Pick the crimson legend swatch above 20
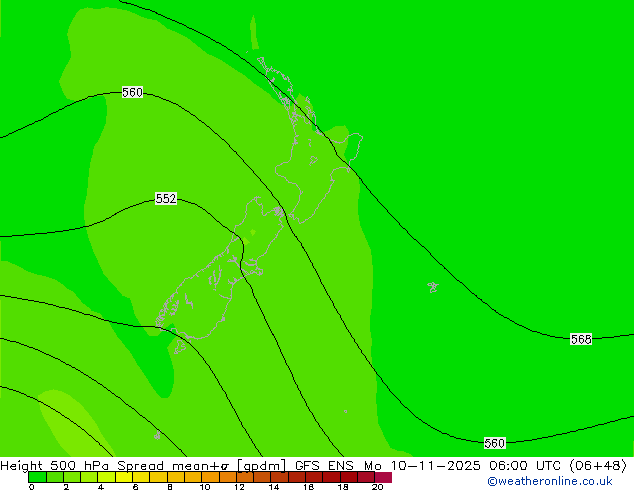Screen dimensions: 634x490 pyautogui.click(x=383, y=477)
